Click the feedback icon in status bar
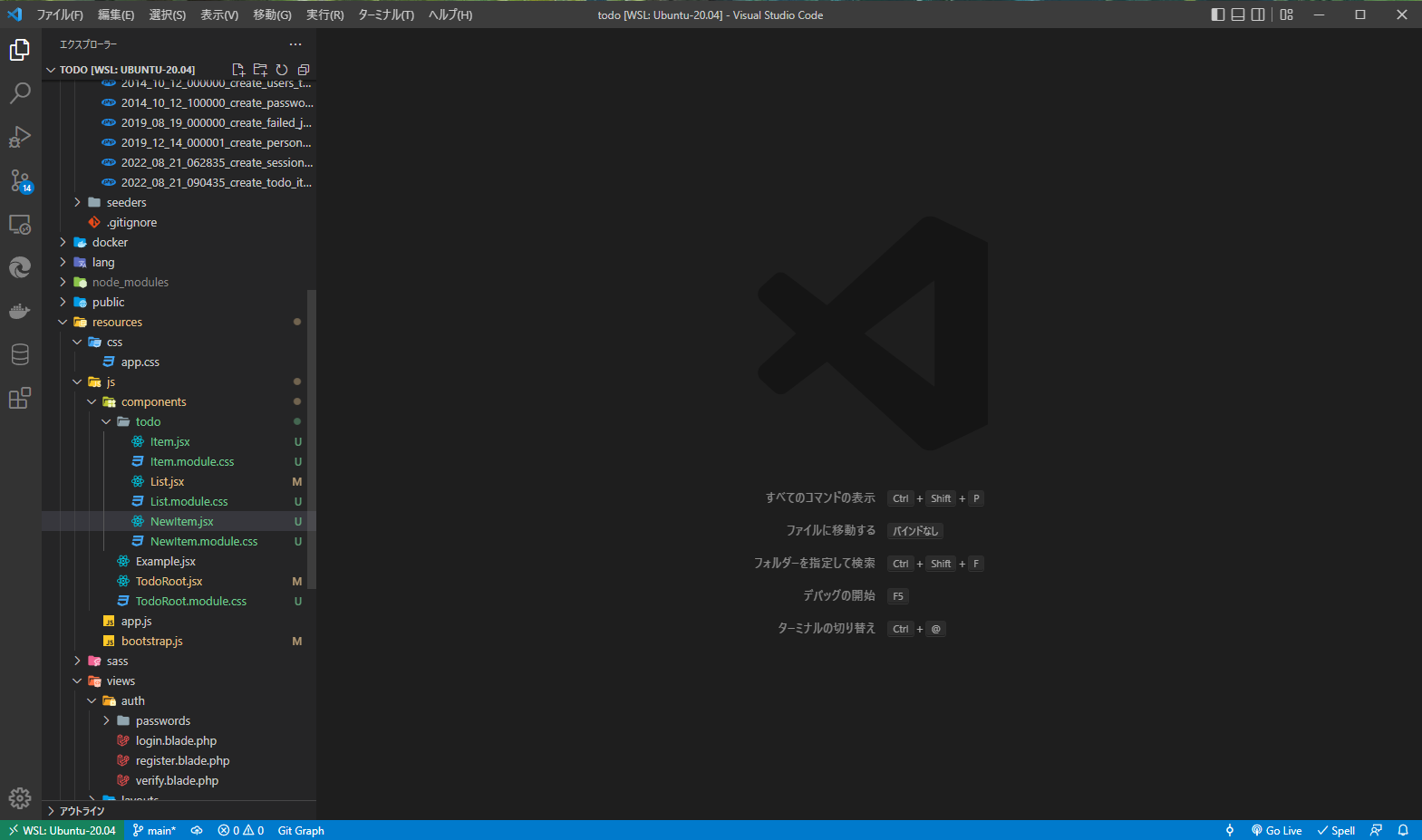1422x840 pixels. coord(1377,830)
